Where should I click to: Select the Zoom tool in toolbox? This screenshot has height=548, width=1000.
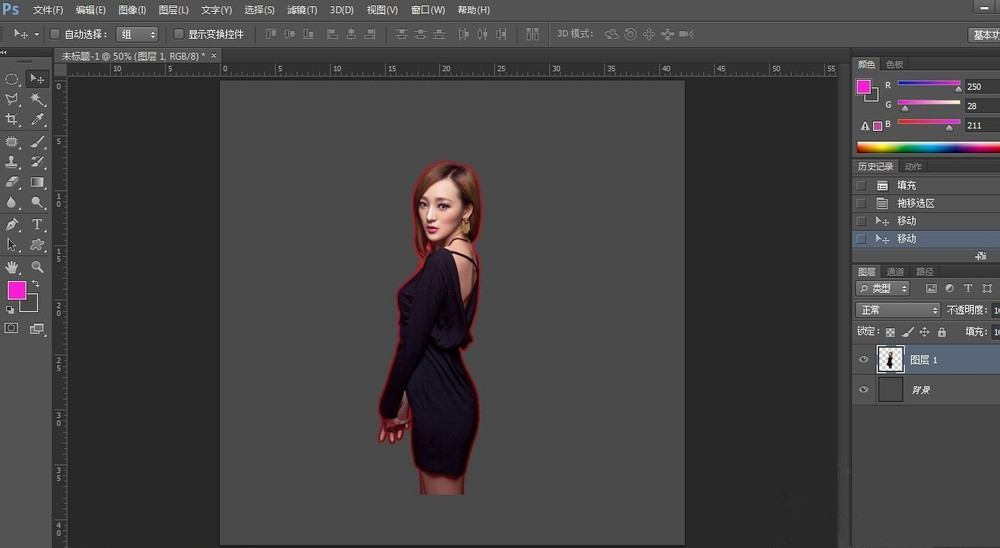(38, 267)
